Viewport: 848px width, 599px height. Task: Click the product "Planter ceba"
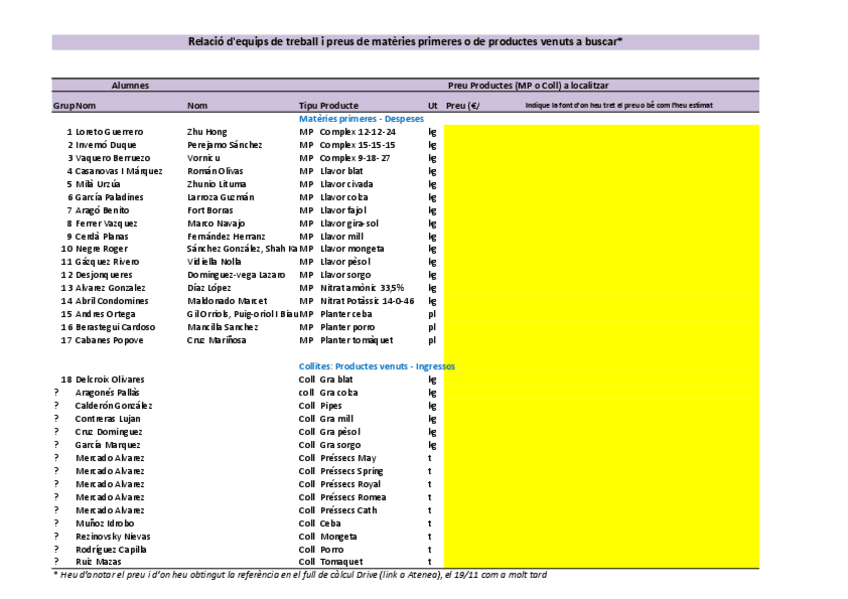(x=346, y=314)
